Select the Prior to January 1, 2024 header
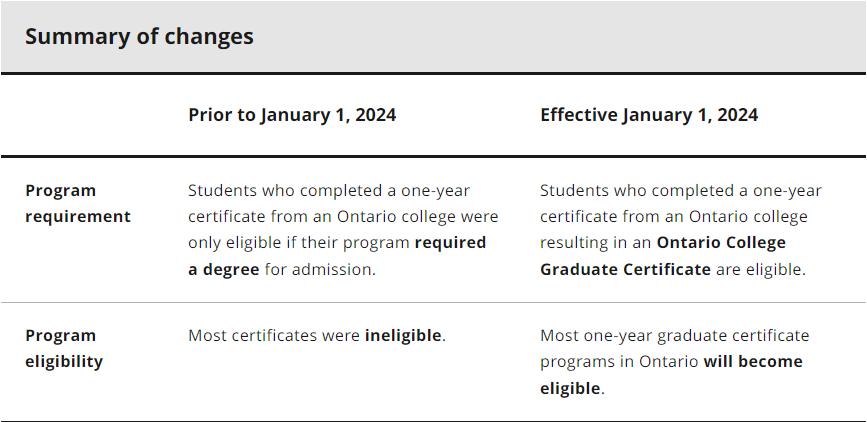 pos(292,115)
